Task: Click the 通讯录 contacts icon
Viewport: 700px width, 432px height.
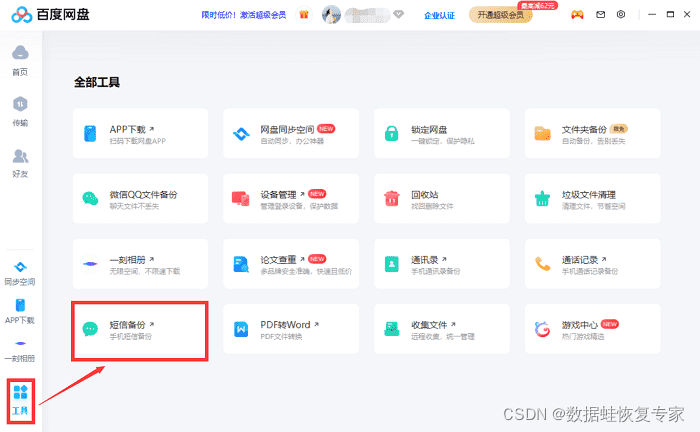Action: [392, 264]
